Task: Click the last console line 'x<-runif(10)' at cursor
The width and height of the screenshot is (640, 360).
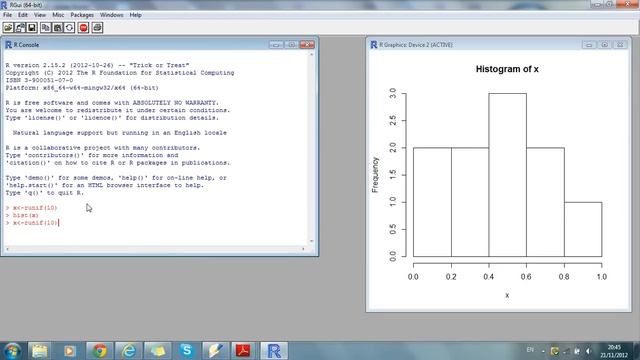Action: tap(35, 223)
